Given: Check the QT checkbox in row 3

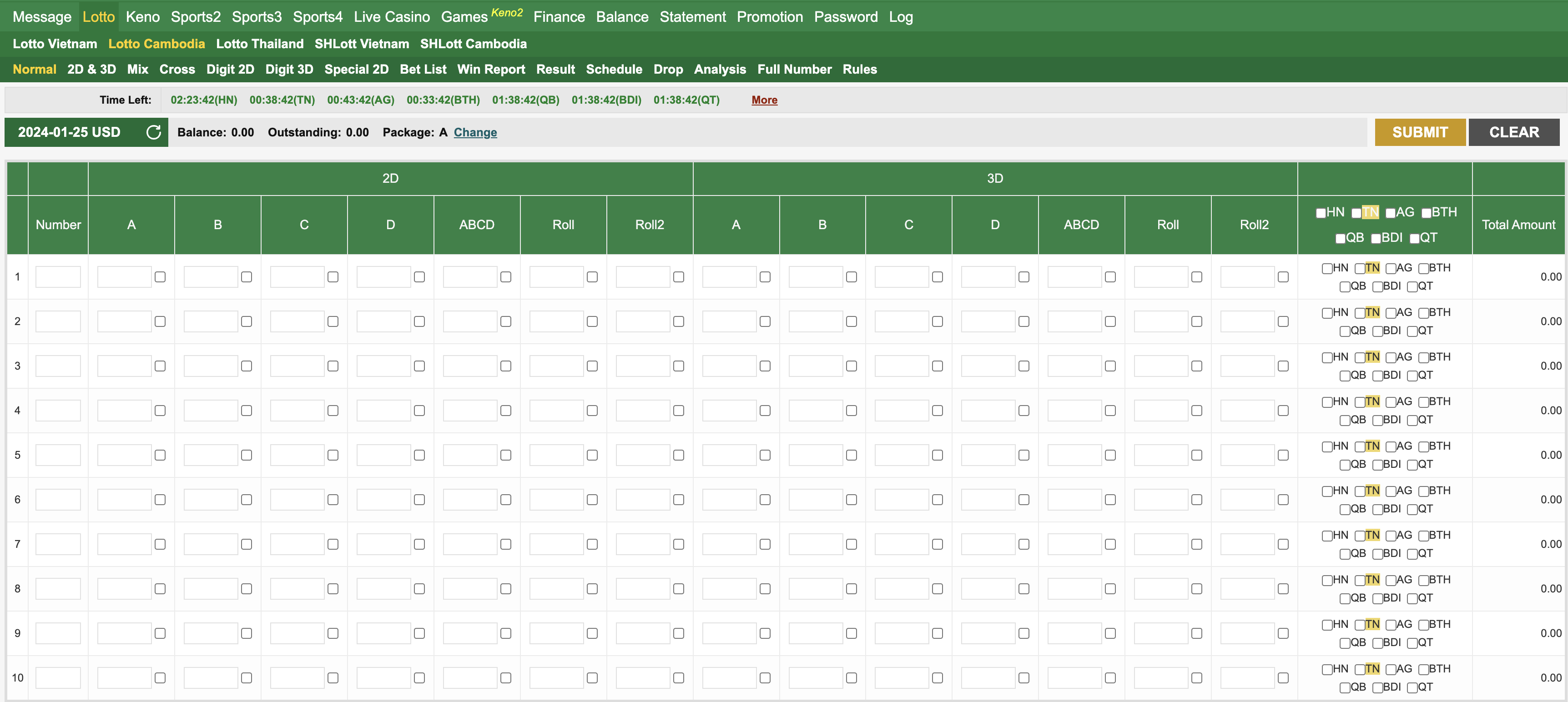Looking at the screenshot, I should pos(1412,376).
